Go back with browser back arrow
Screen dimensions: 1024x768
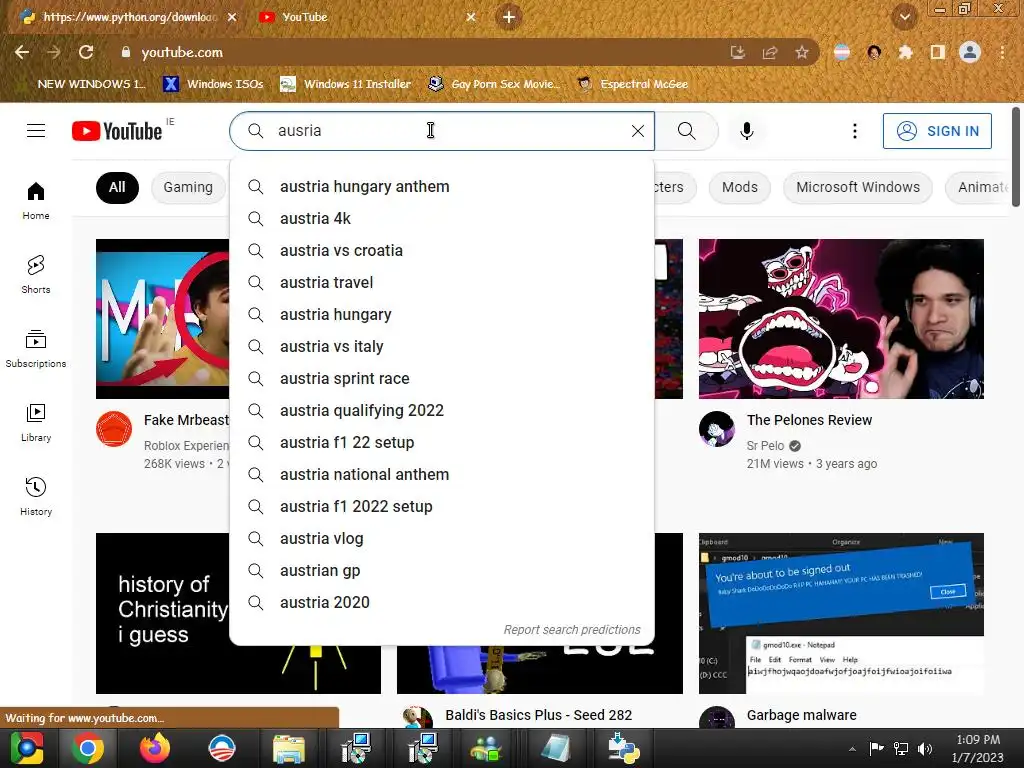click(22, 52)
